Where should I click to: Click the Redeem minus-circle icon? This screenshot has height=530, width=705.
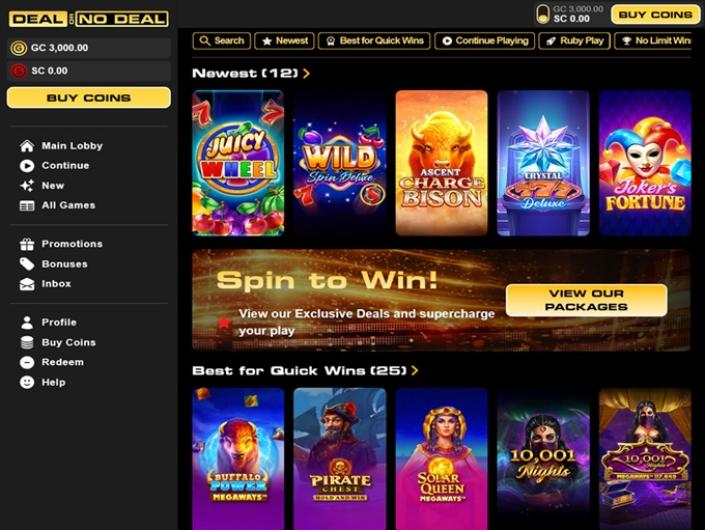[27, 362]
